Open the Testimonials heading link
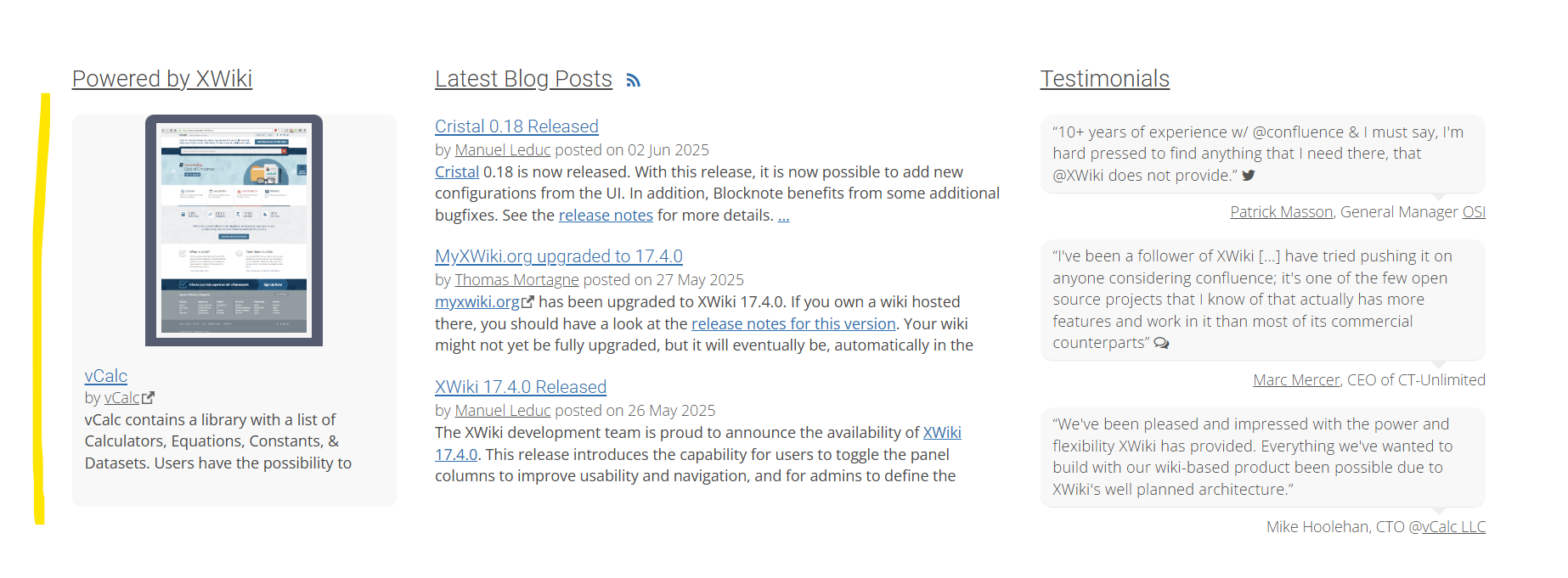Image resolution: width=1568 pixels, height=578 pixels. pyautogui.click(x=1105, y=79)
